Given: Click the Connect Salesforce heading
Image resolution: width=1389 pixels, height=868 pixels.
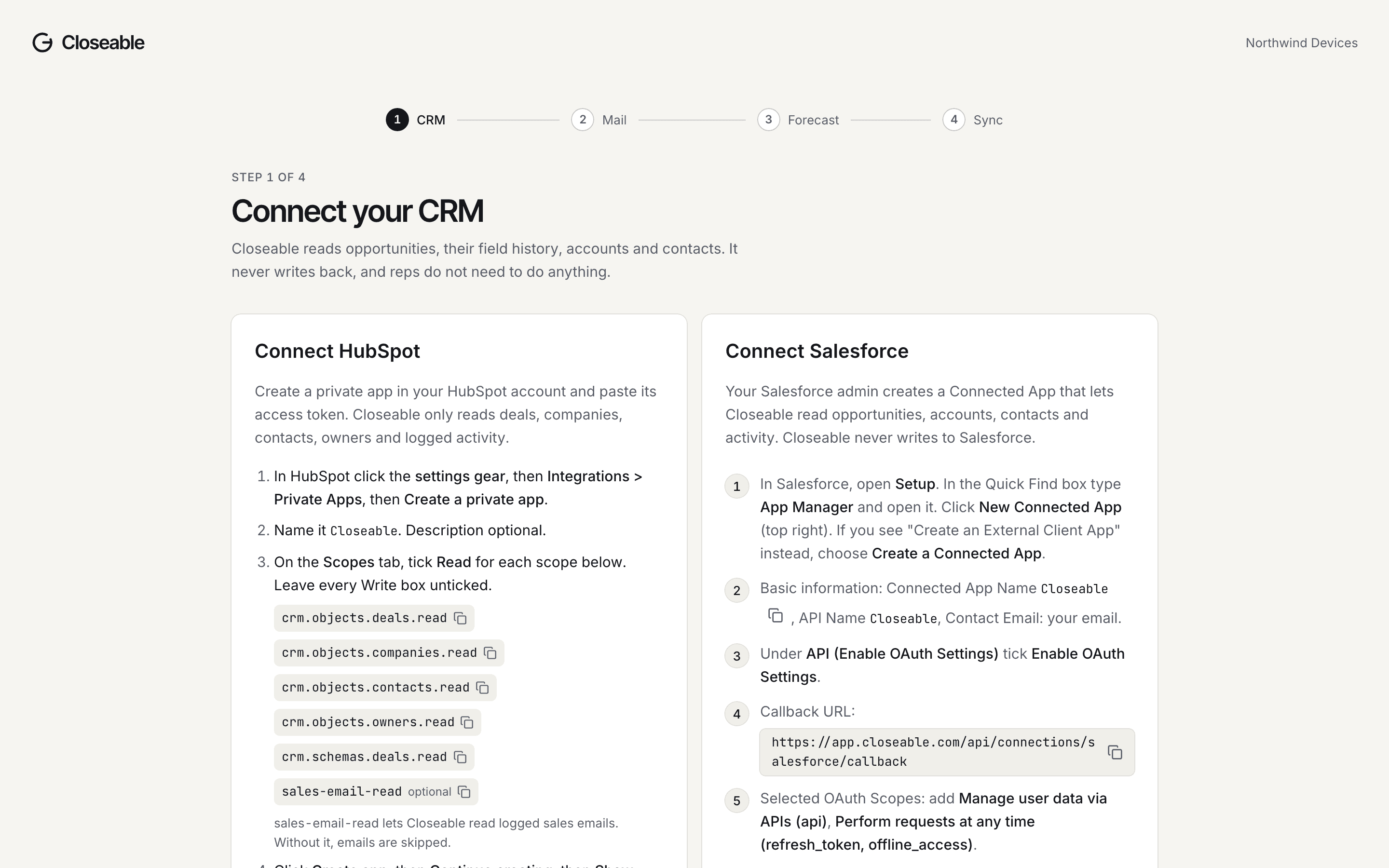Looking at the screenshot, I should (x=817, y=351).
